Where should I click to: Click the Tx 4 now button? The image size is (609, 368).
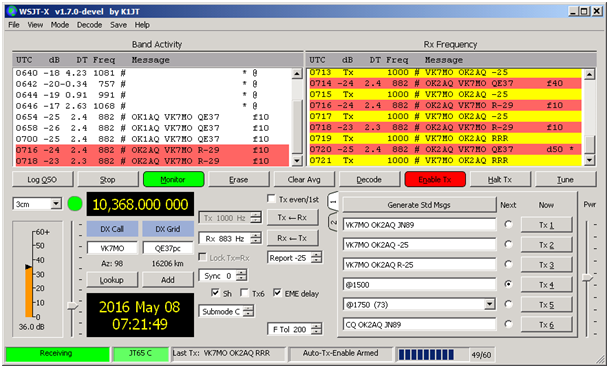(546, 285)
